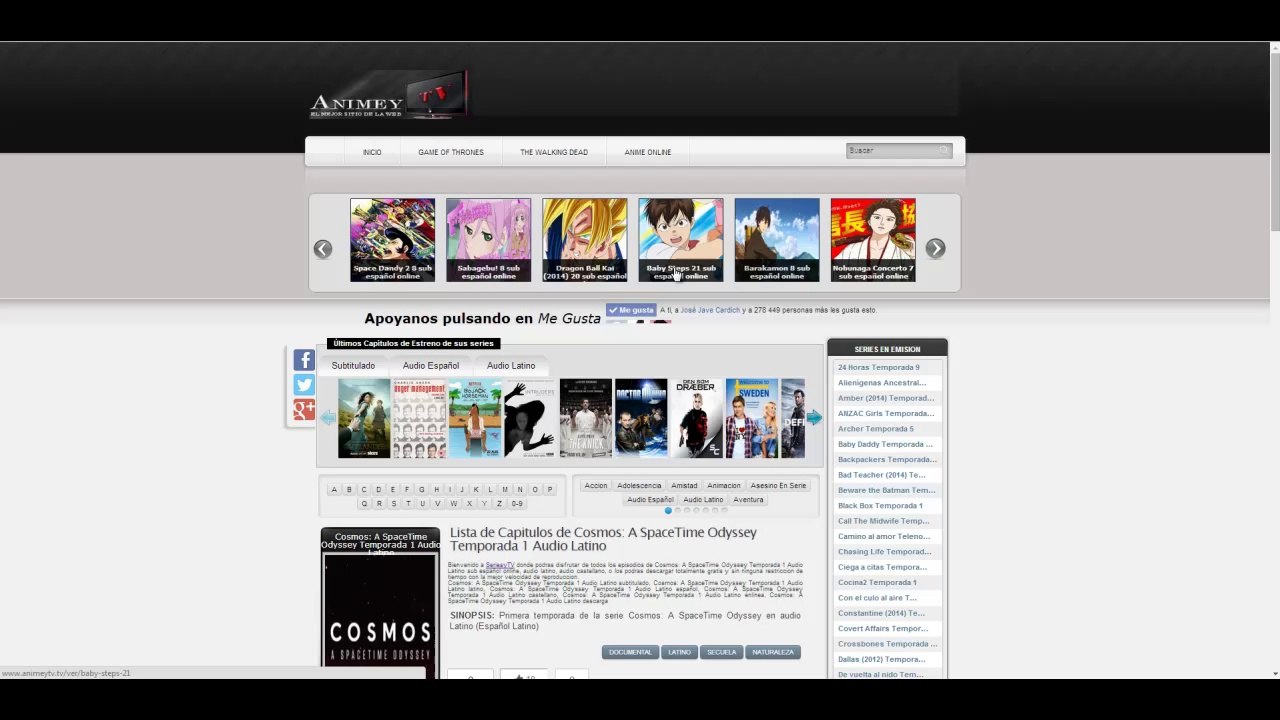Switch to the Audio Español tab
1280x720 pixels.
(x=431, y=366)
